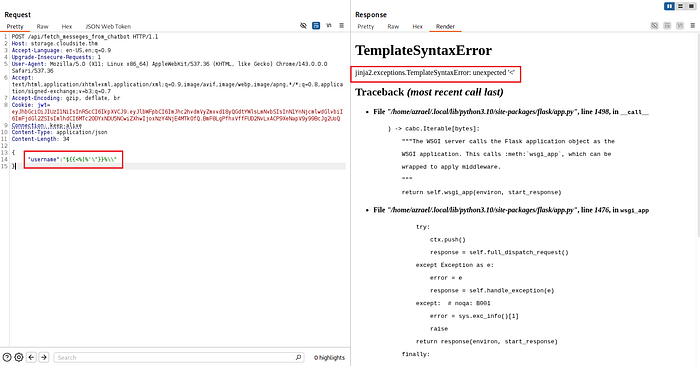The image size is (700, 366).
Task: Switch to top-bottom layout view
Action: pyautogui.click(x=680, y=6)
